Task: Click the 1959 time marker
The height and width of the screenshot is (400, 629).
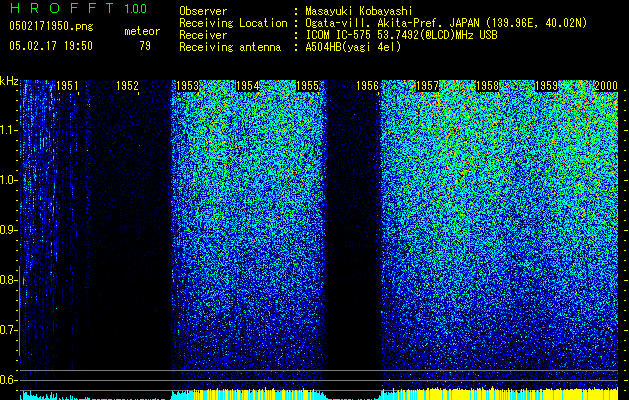Action: coord(547,86)
